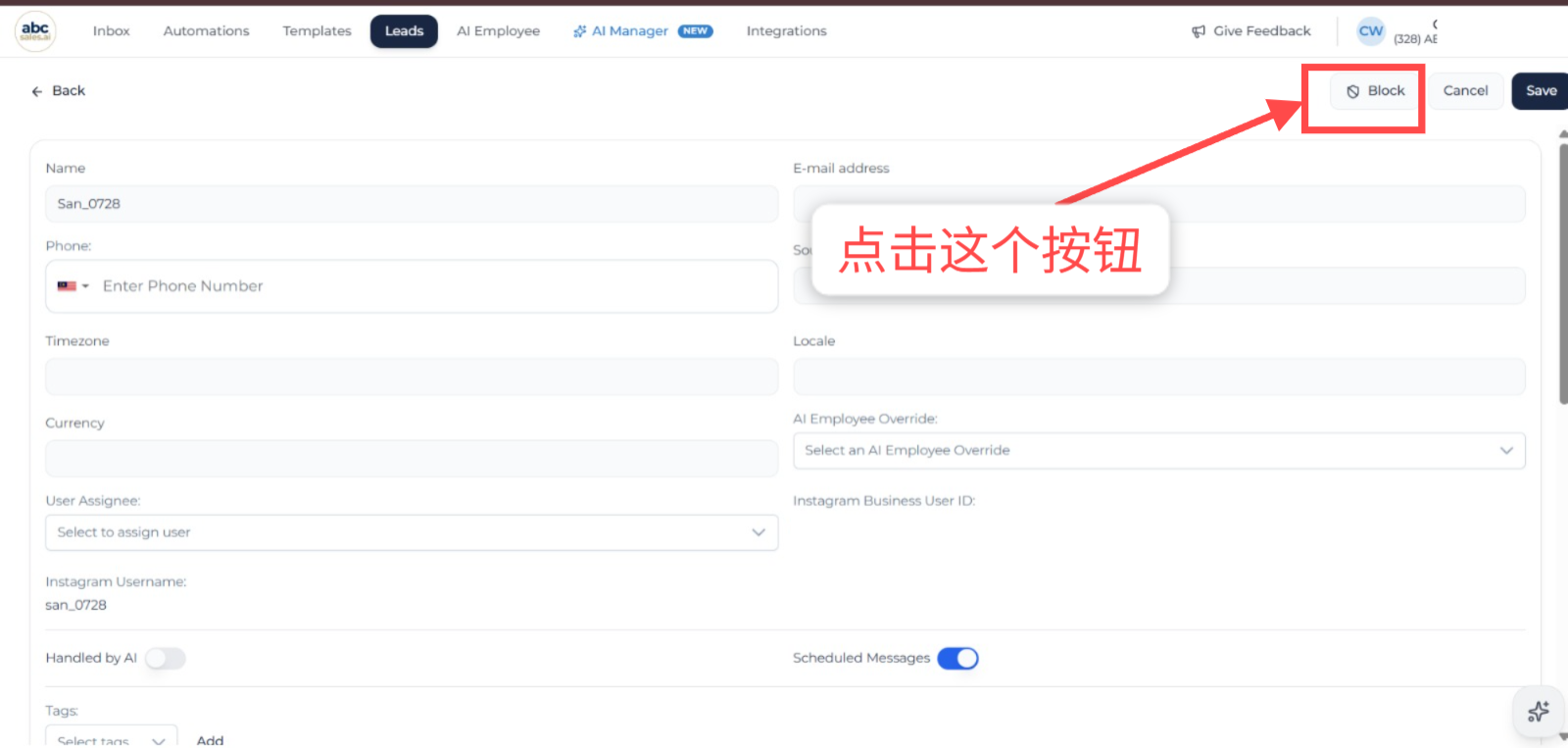1568x748 pixels.
Task: Click the abc sales.ai logo
Action: point(35,30)
